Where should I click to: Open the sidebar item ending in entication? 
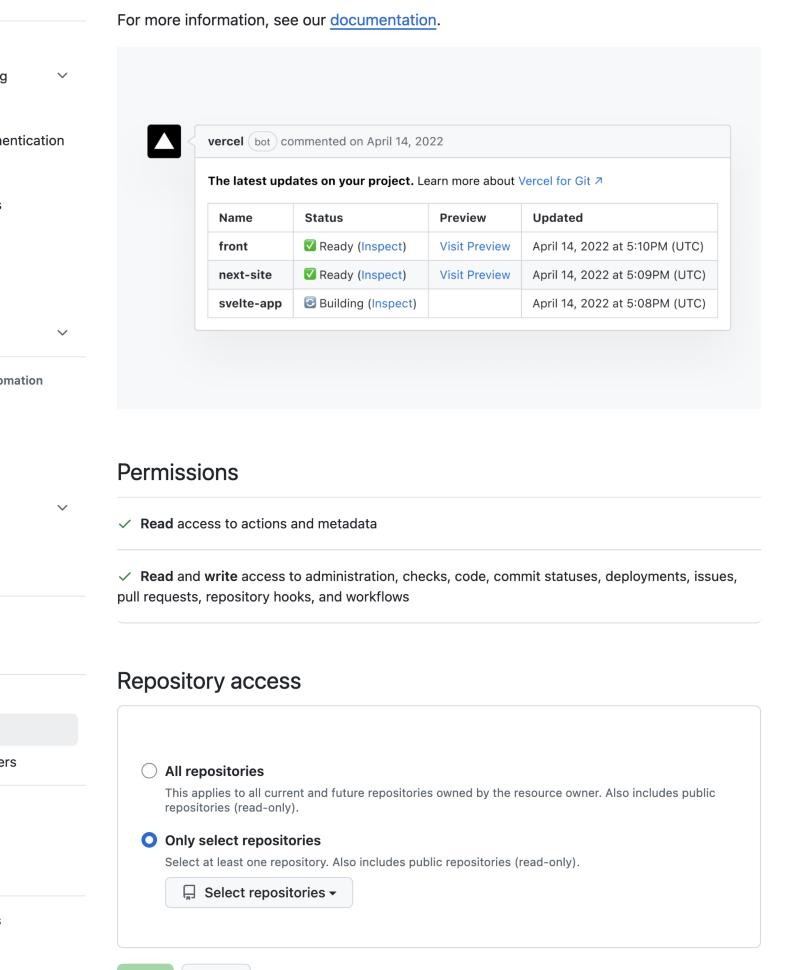(x=32, y=141)
